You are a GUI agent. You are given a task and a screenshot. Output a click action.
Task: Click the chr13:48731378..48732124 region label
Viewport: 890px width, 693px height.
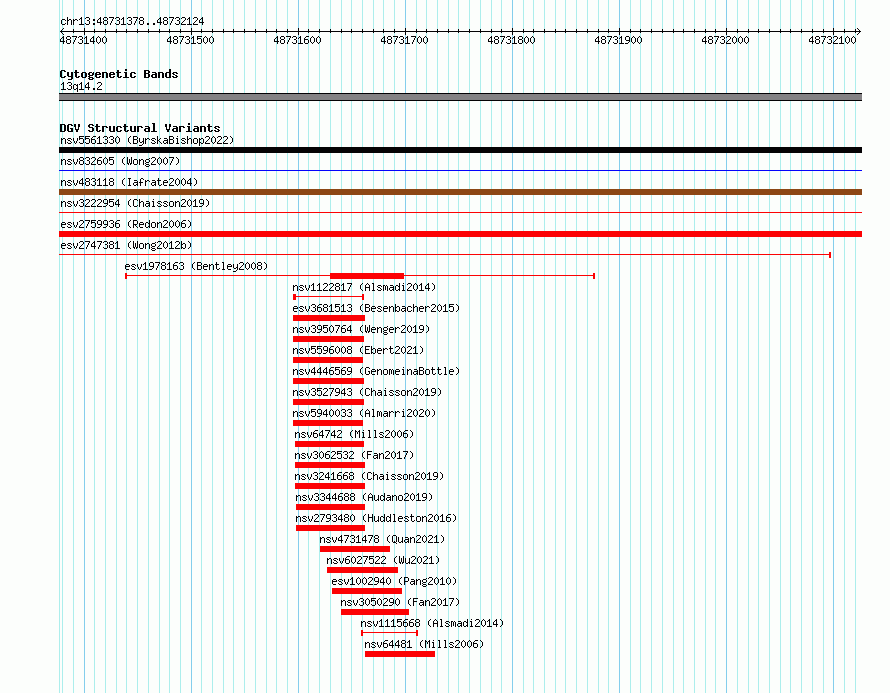[x=132, y=21]
